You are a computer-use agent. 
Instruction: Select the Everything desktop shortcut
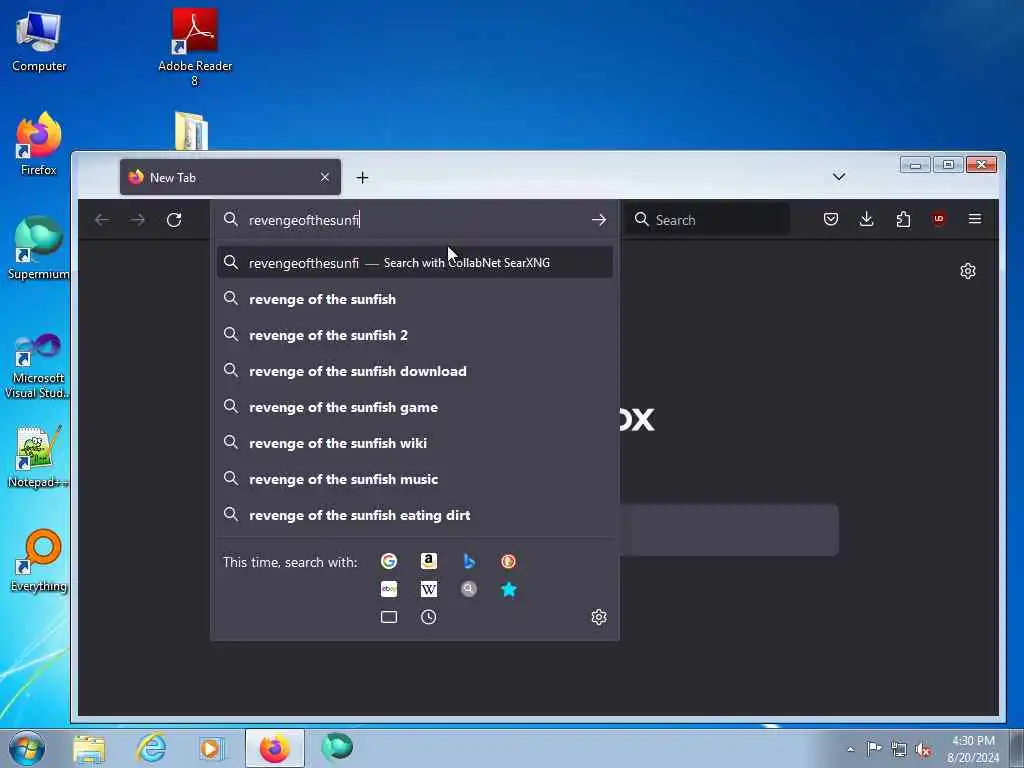(x=39, y=560)
